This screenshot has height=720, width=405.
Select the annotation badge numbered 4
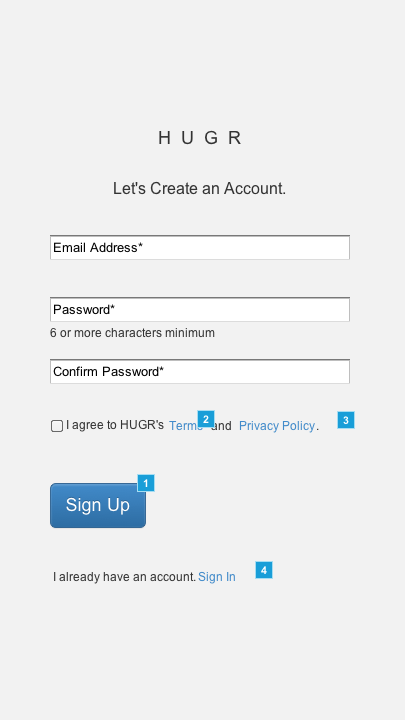click(264, 570)
